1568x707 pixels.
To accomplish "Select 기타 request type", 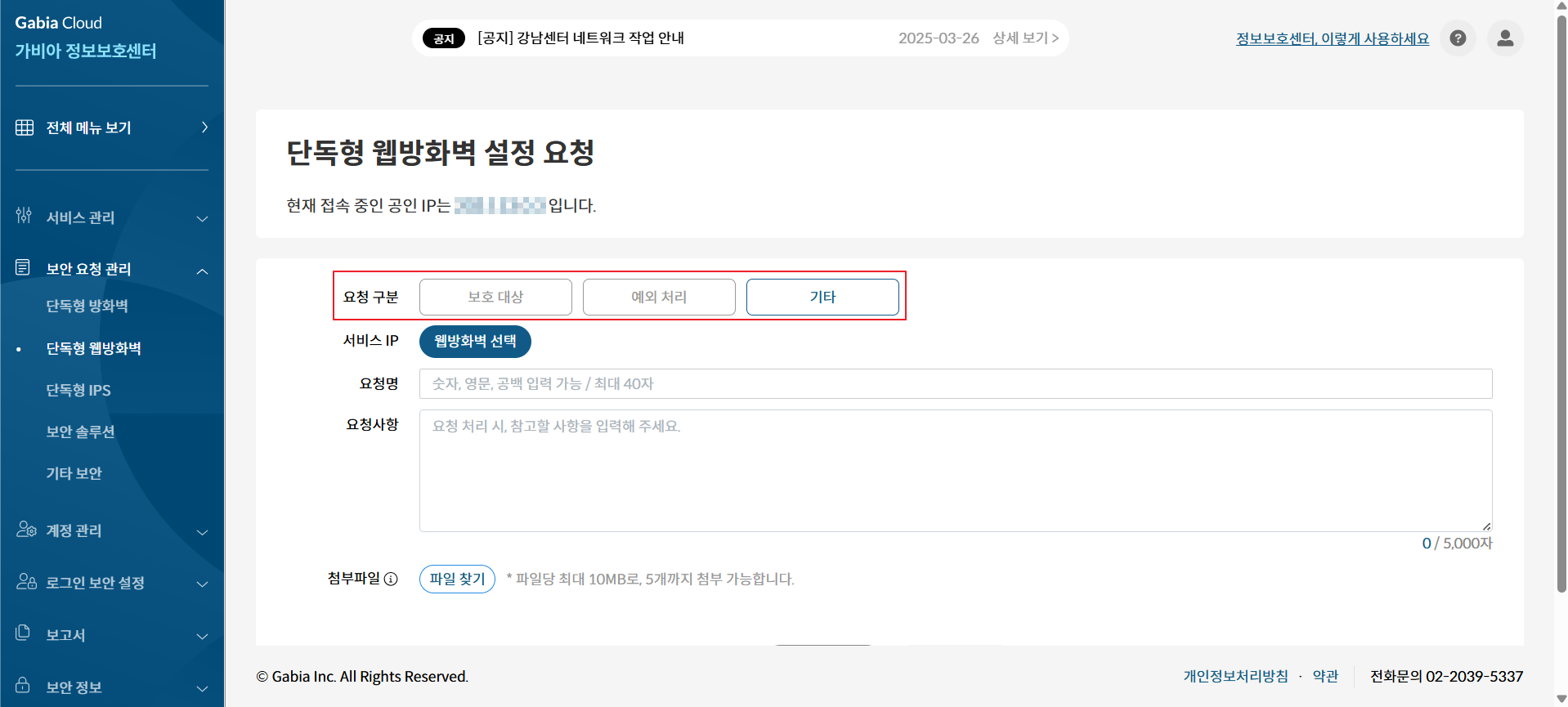I will point(822,297).
